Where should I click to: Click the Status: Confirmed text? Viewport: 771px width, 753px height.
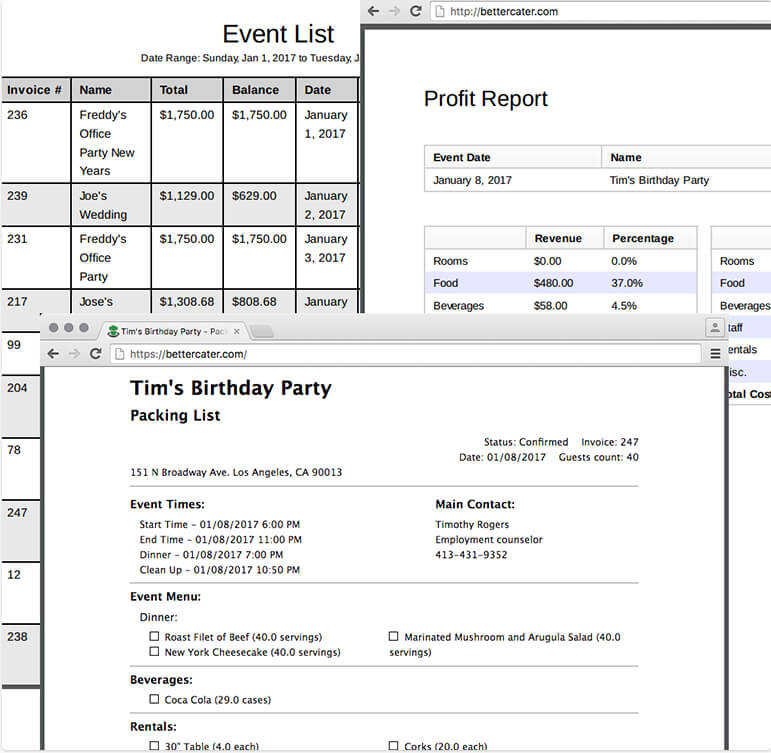tap(526, 442)
